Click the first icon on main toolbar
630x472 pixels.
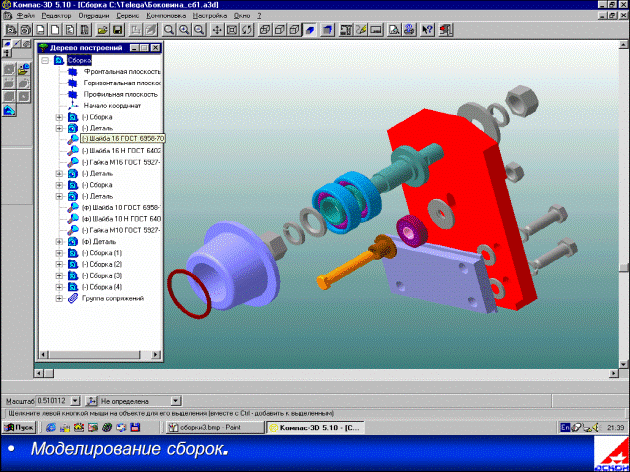[11, 30]
